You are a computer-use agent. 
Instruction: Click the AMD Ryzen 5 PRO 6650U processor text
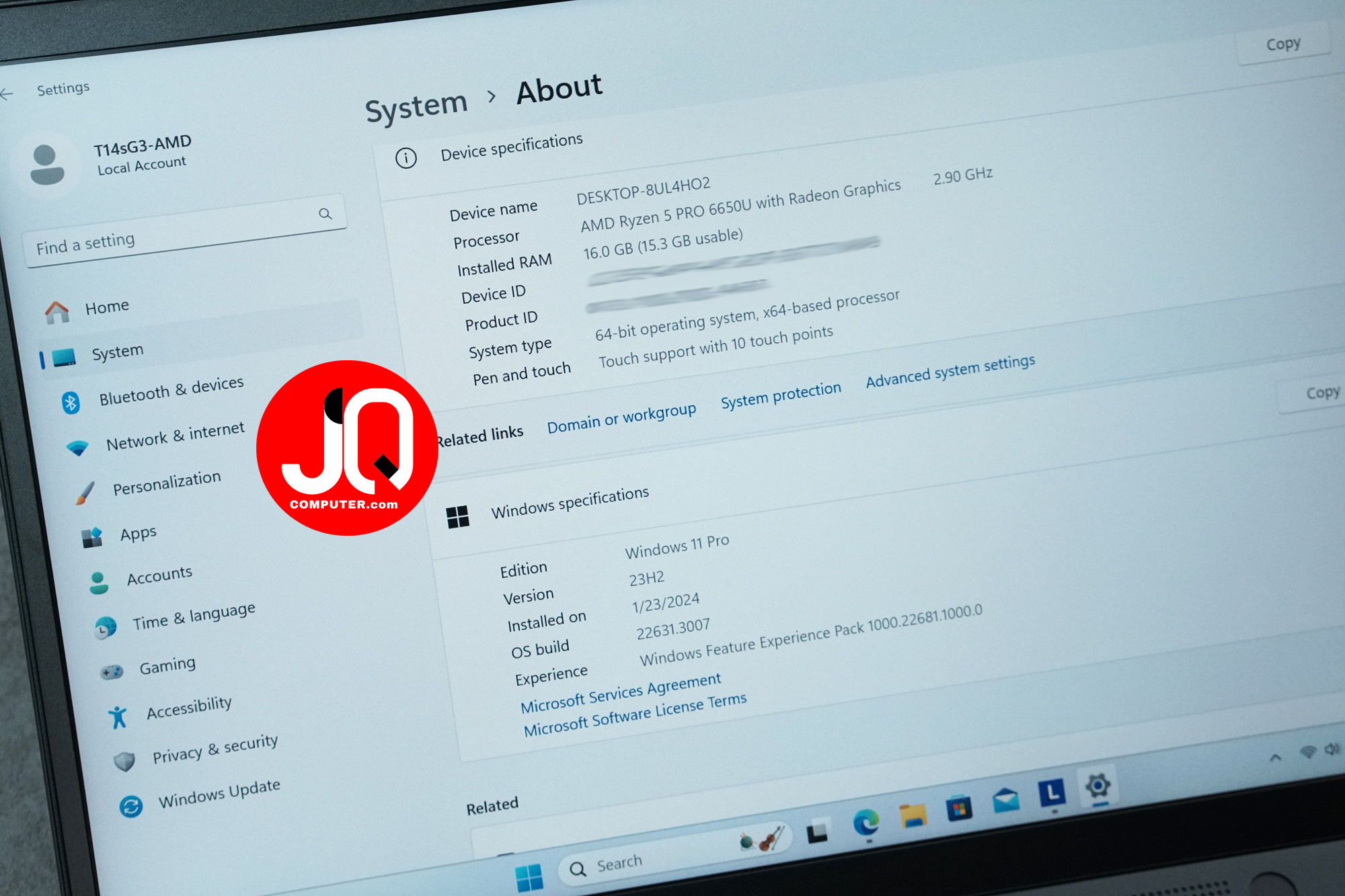click(740, 205)
